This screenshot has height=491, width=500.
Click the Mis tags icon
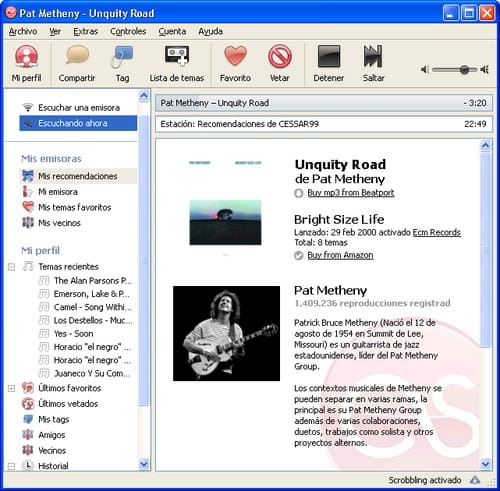click(x=28, y=419)
